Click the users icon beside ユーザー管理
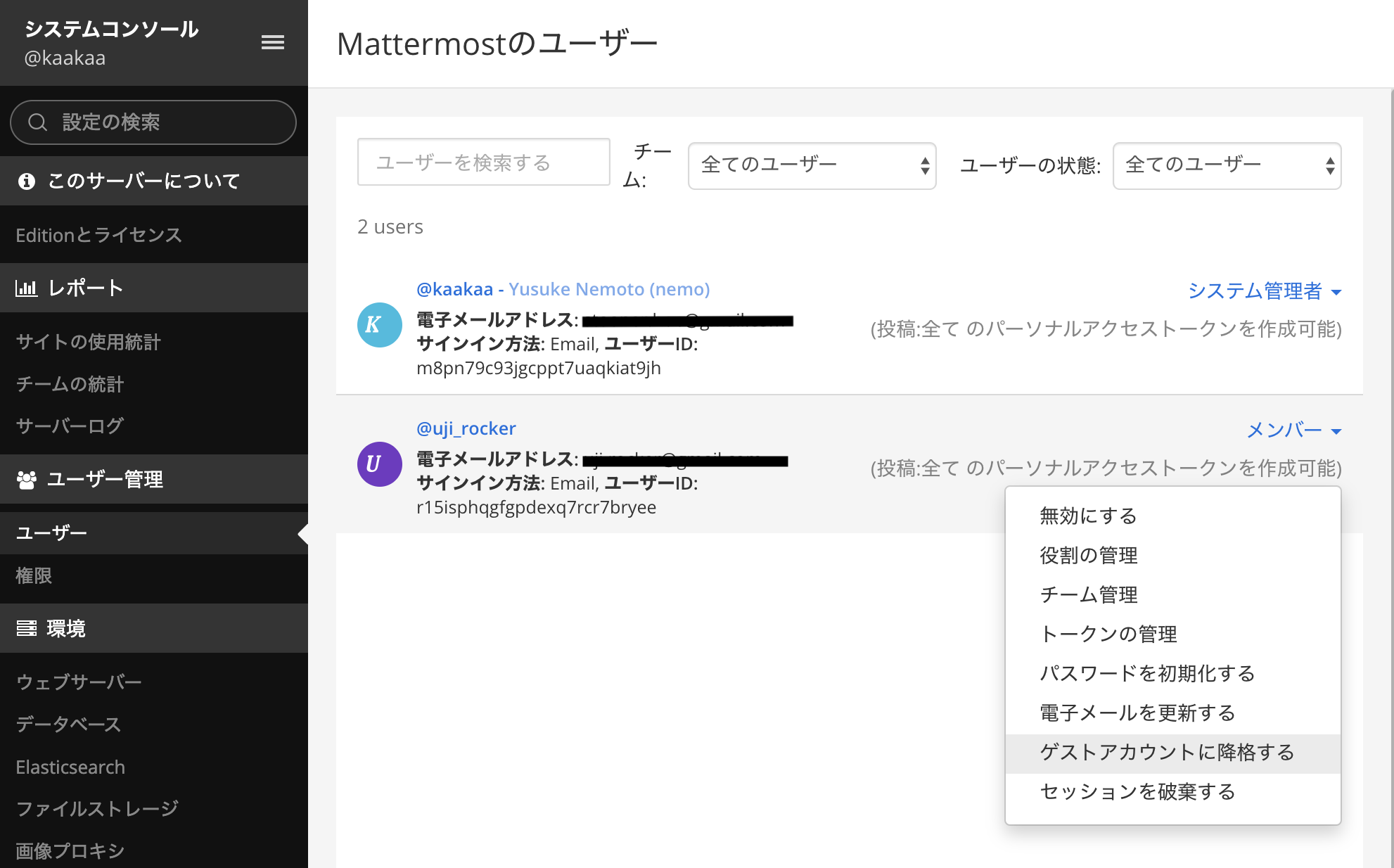This screenshot has width=1394, height=868. [x=27, y=480]
